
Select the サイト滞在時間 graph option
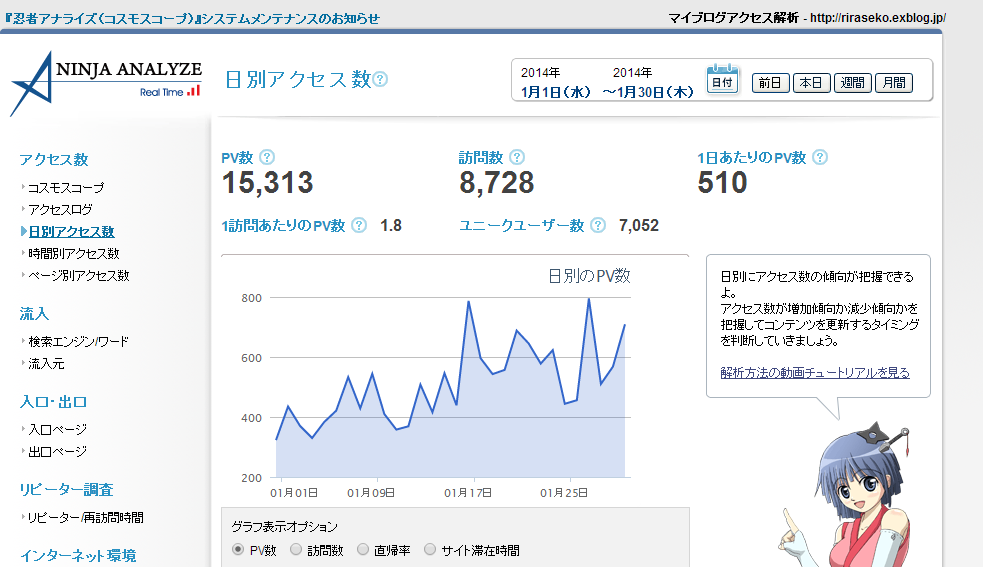(429, 549)
